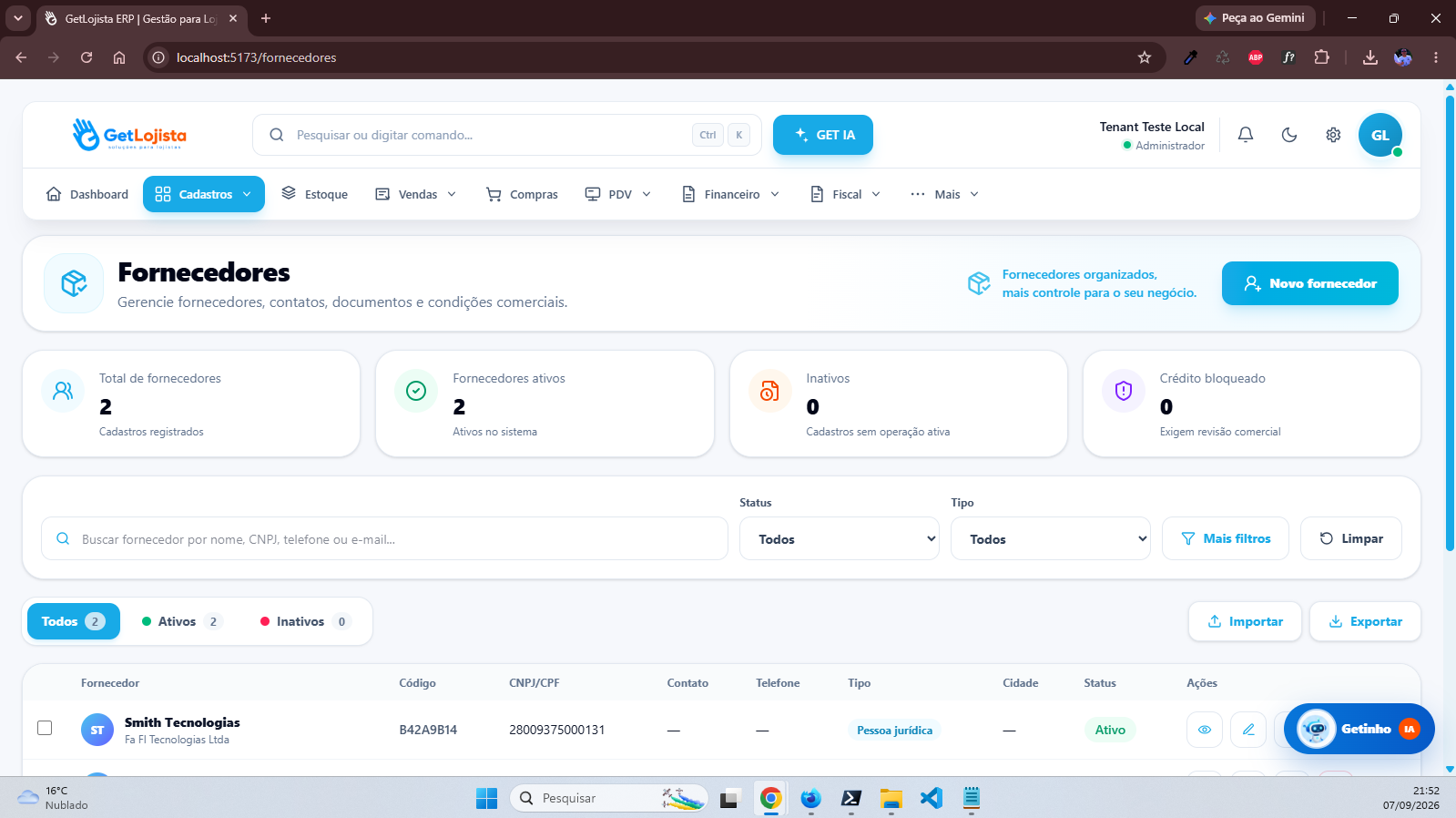Open browser downloads icon
1456x818 pixels.
coord(1369,57)
